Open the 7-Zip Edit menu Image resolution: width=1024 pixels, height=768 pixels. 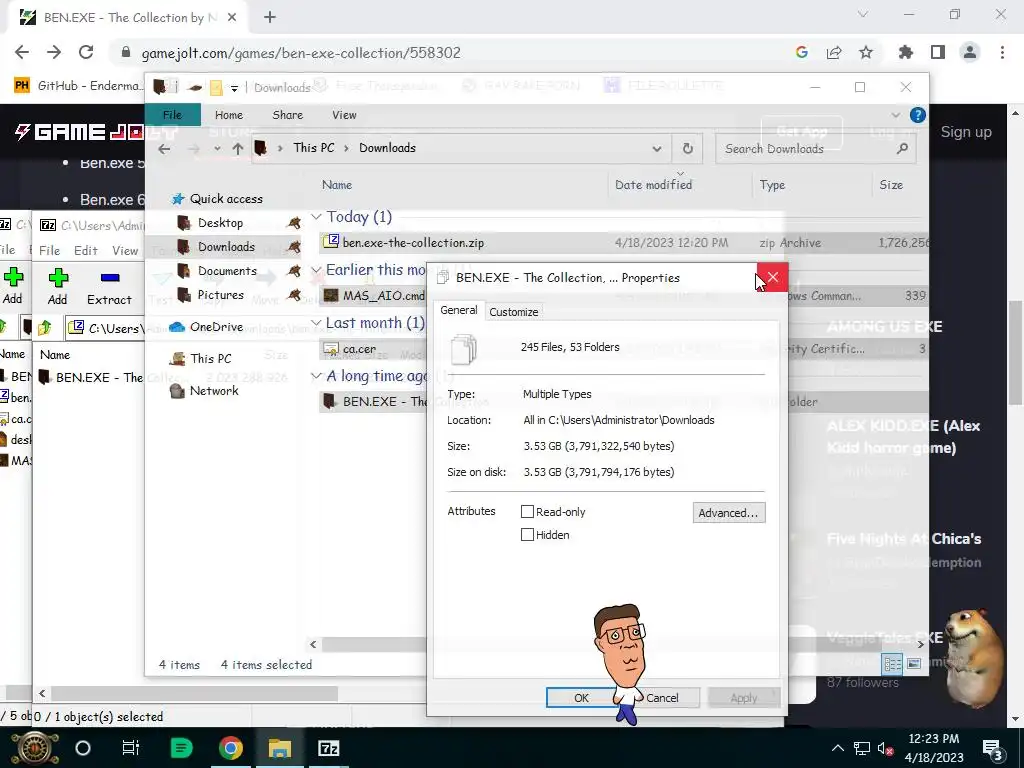(86, 250)
